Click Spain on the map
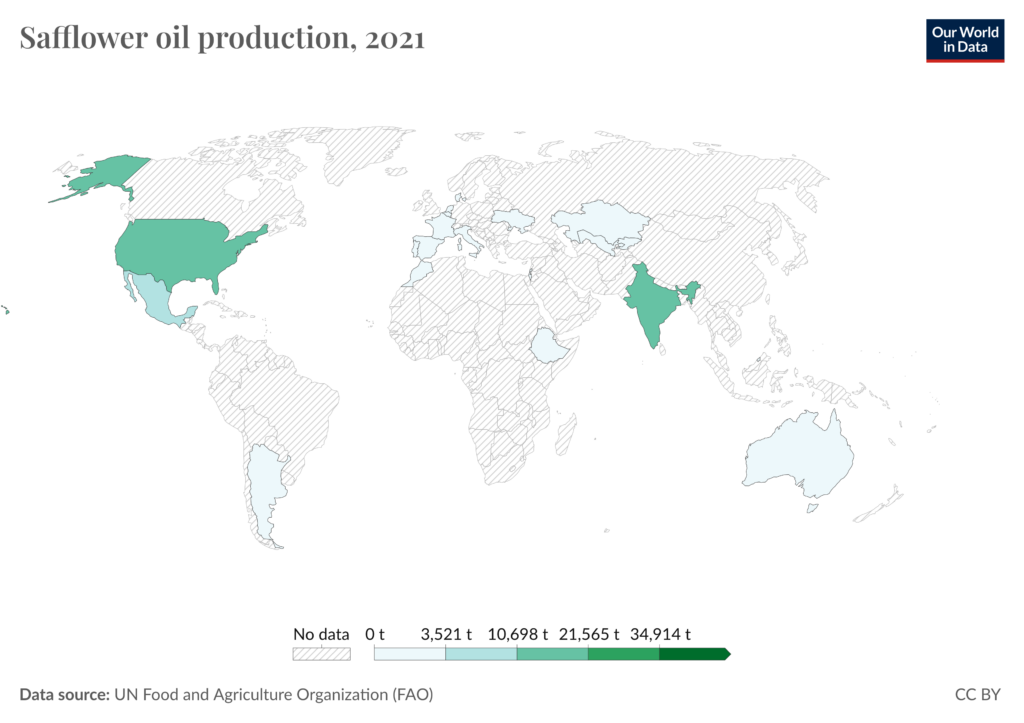Screen dimensions: 1024x723 [x=426, y=247]
